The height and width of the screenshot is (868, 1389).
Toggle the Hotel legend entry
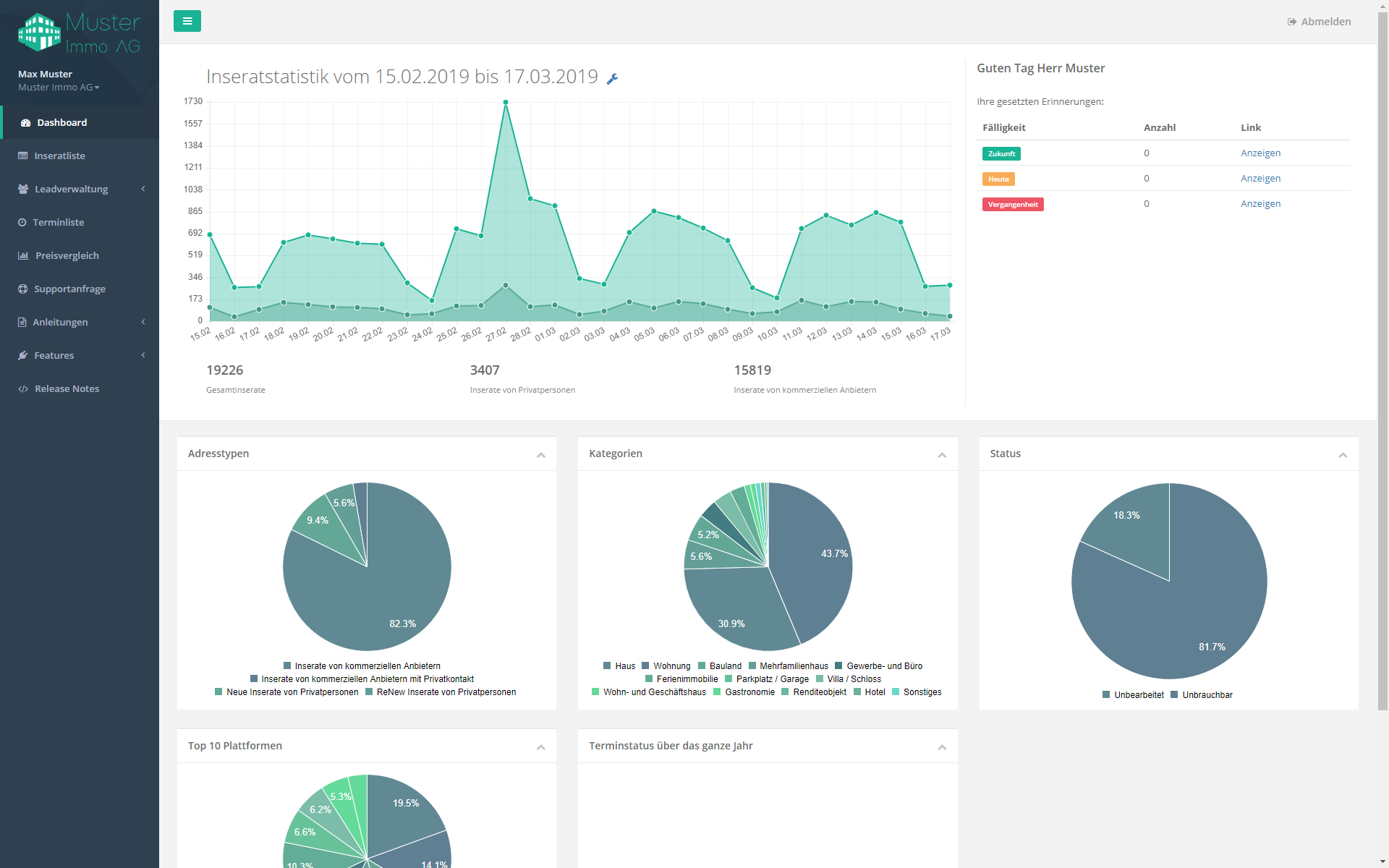[870, 692]
